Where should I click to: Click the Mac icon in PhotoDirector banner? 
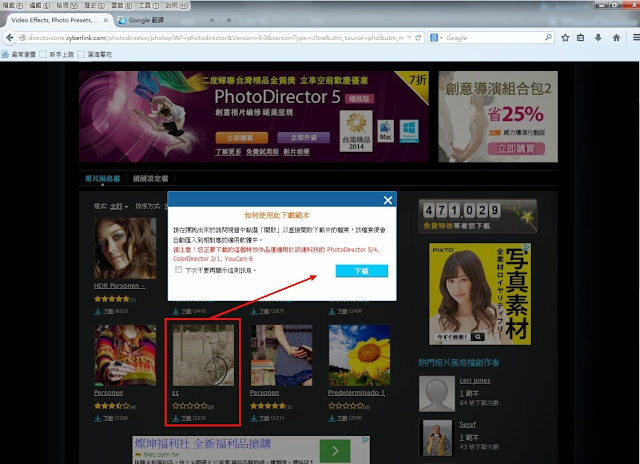coord(385,131)
